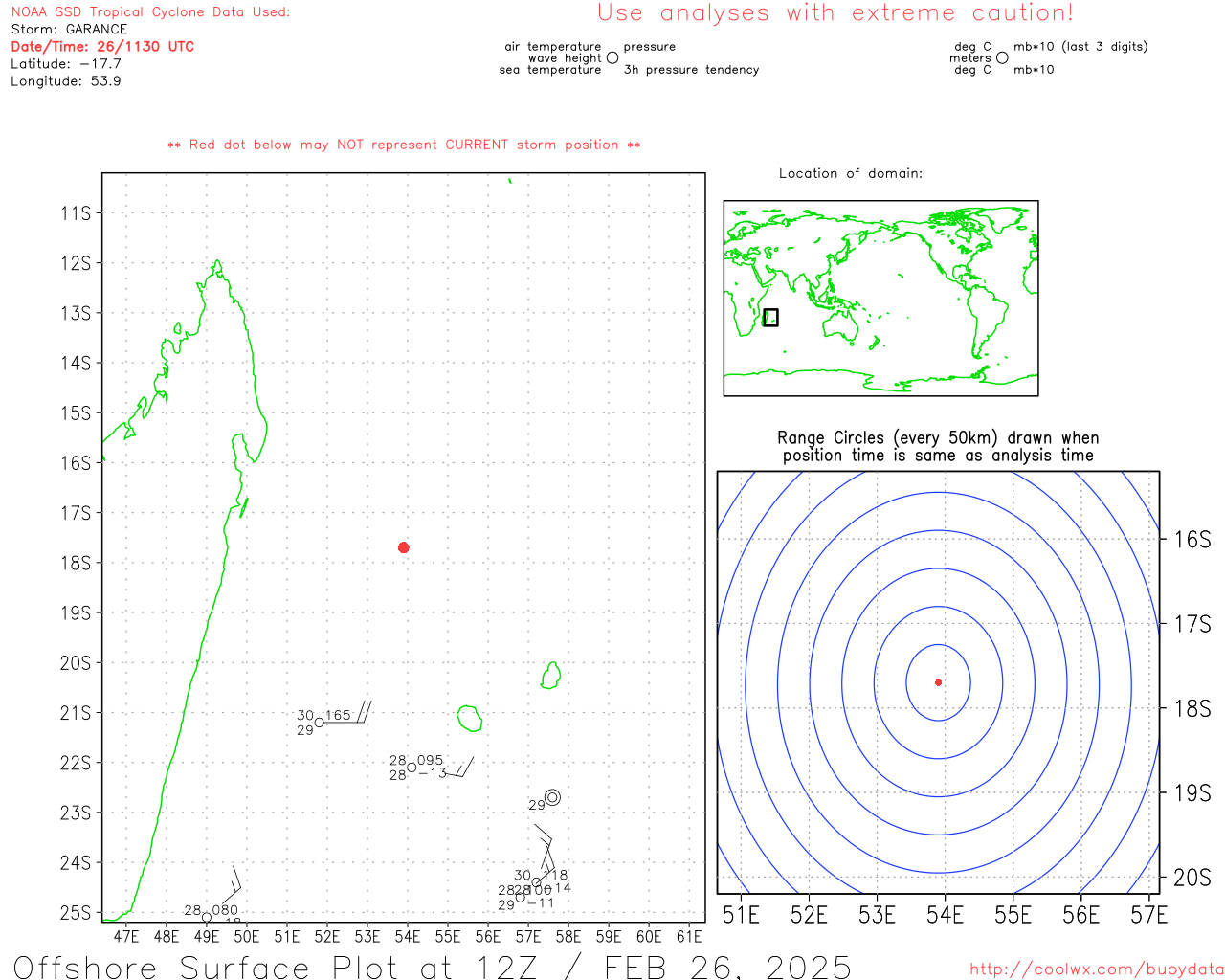Click the station circle labeled 28 095

(412, 768)
